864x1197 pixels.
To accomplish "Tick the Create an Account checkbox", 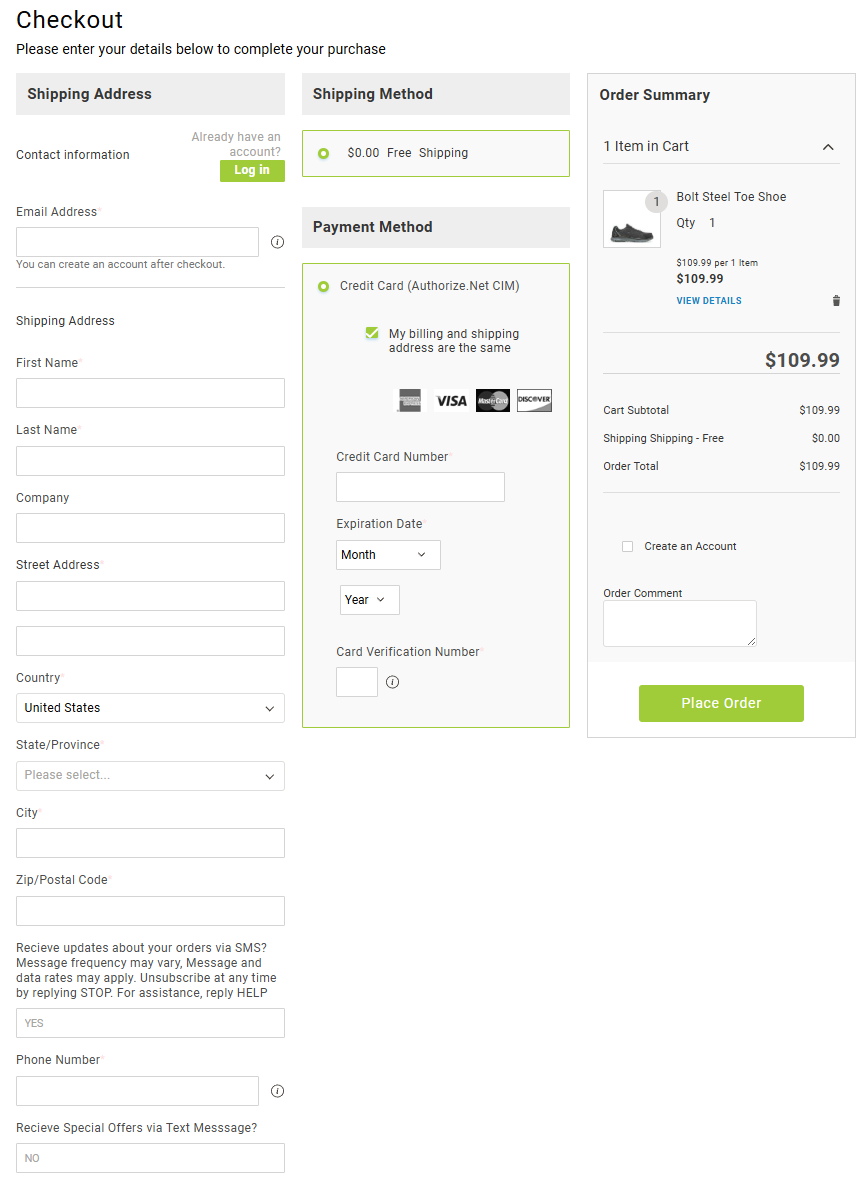I will click(x=628, y=547).
